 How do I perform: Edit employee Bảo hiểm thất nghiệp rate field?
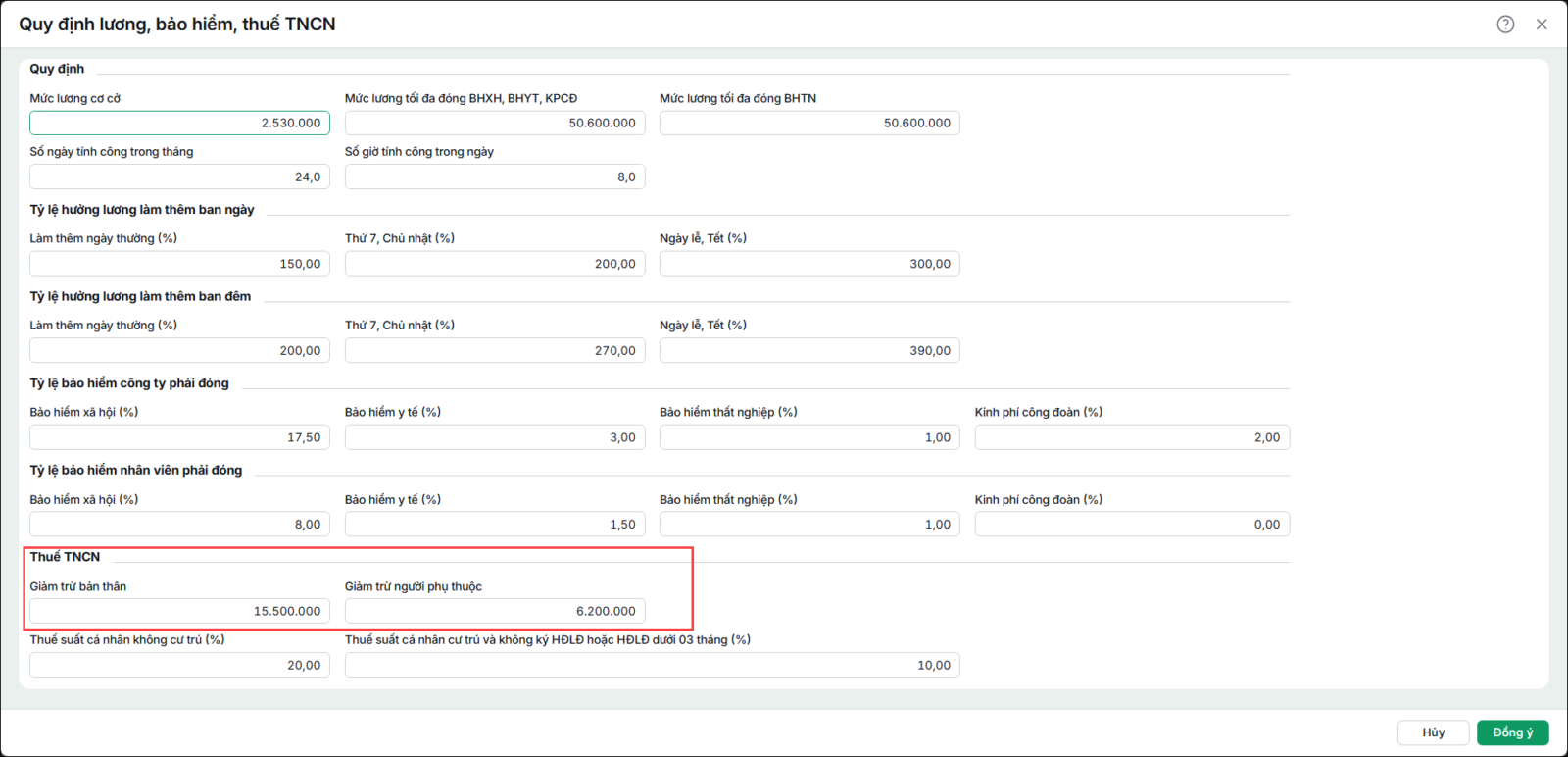(809, 524)
